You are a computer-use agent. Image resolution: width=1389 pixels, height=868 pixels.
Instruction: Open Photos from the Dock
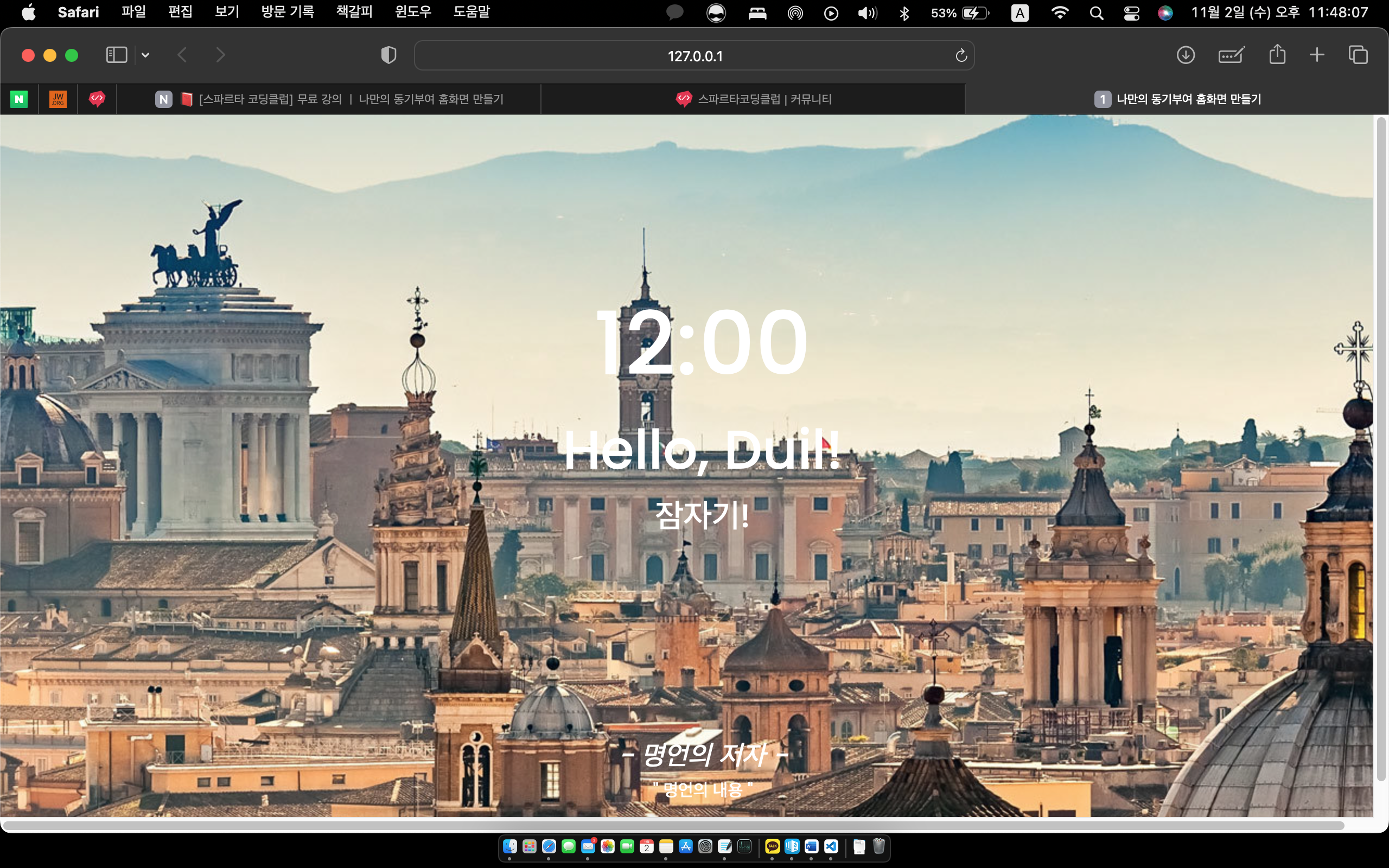608,846
